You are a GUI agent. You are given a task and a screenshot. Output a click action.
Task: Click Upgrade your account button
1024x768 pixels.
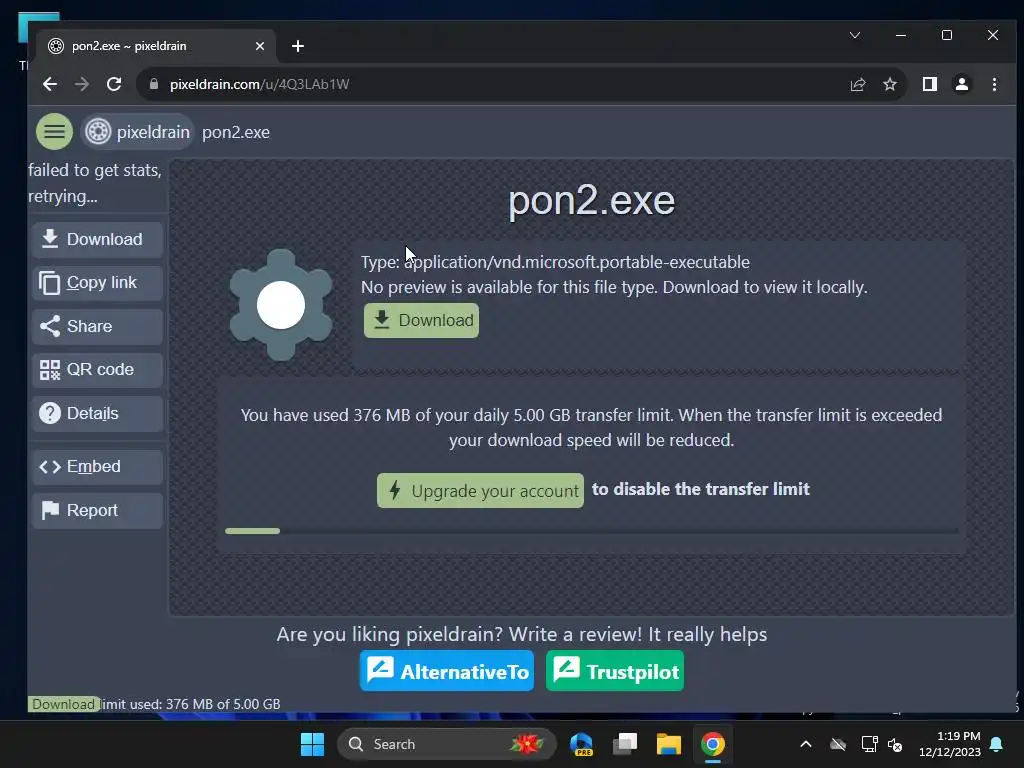pos(480,490)
